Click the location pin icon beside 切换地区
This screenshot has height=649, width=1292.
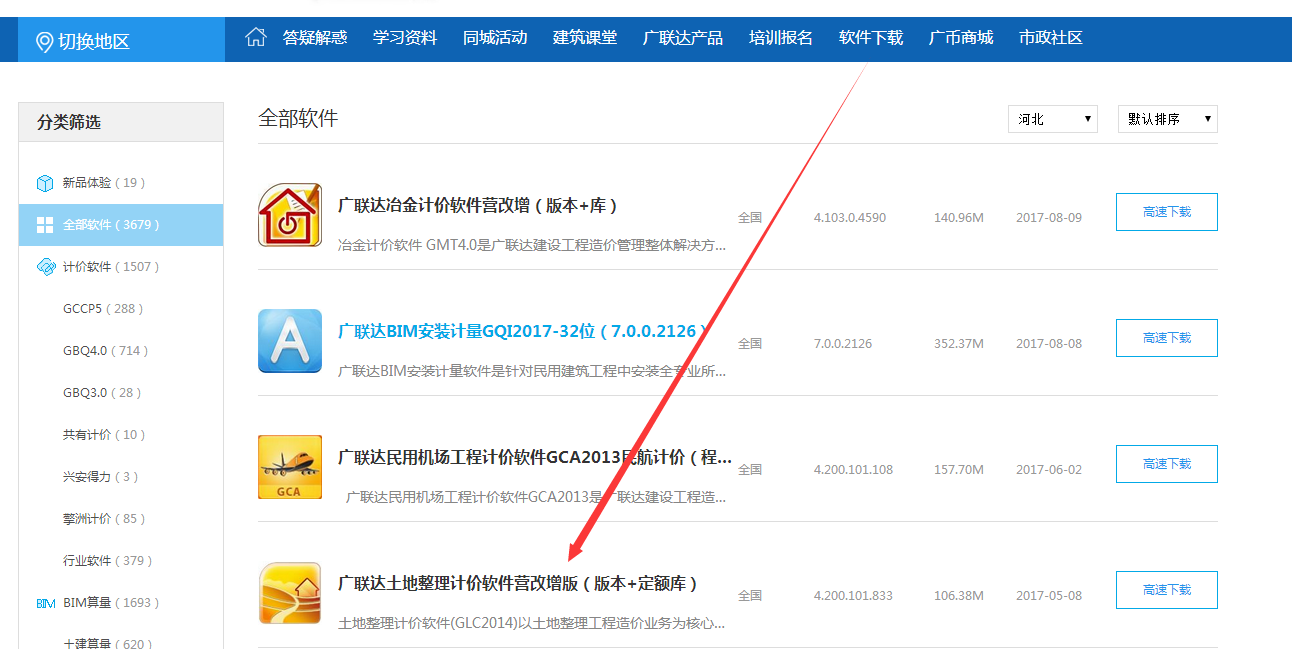(44, 42)
